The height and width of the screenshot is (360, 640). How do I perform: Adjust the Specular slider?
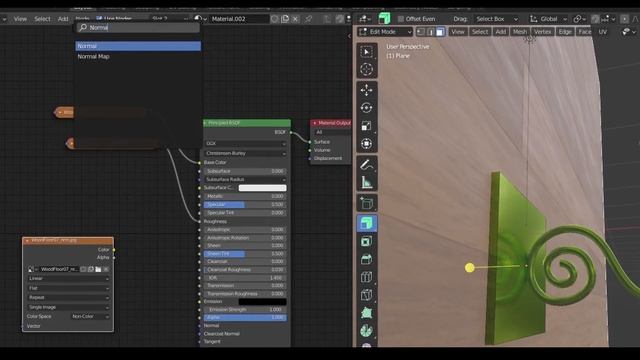click(x=245, y=204)
